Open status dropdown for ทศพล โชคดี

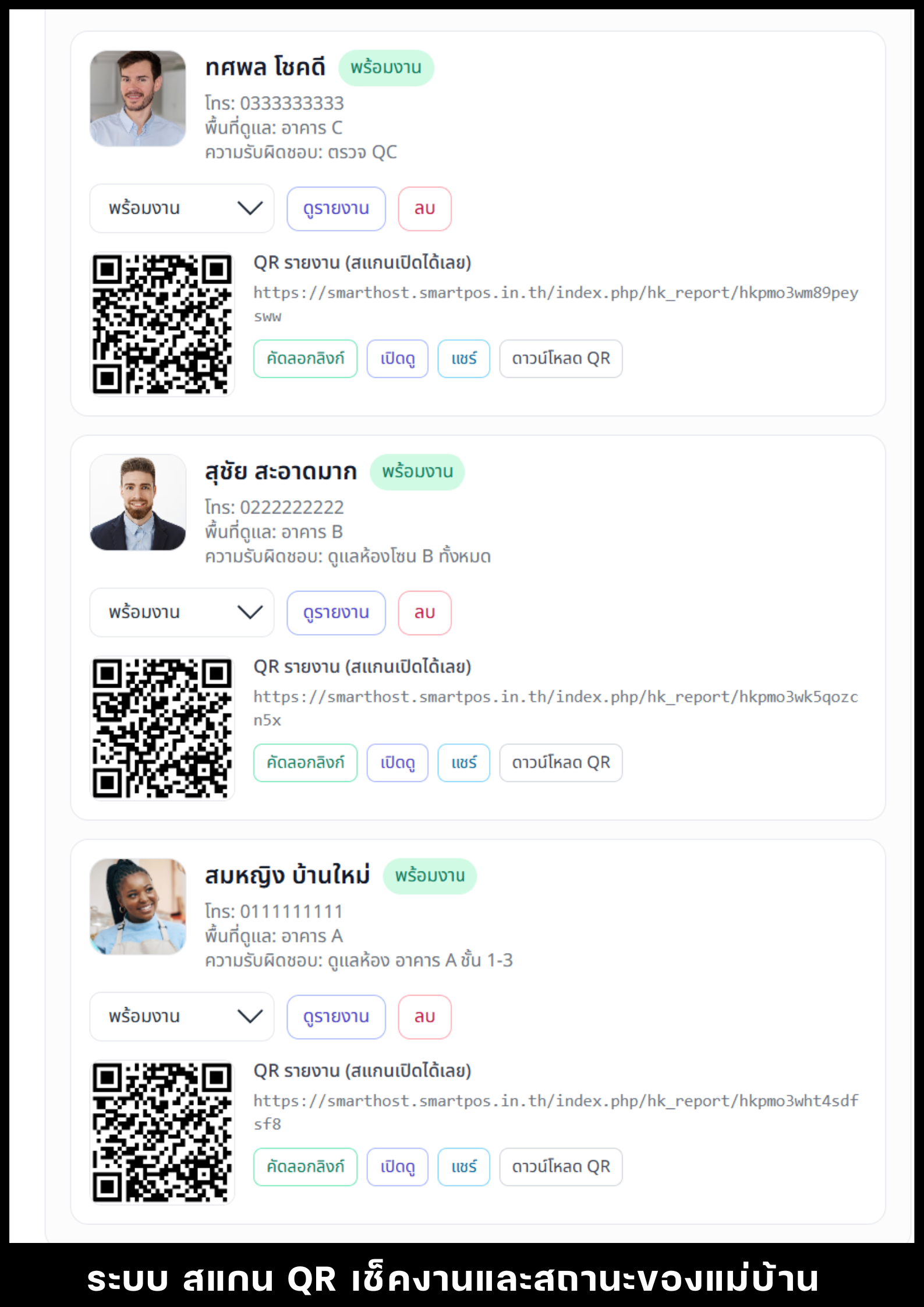[181, 208]
